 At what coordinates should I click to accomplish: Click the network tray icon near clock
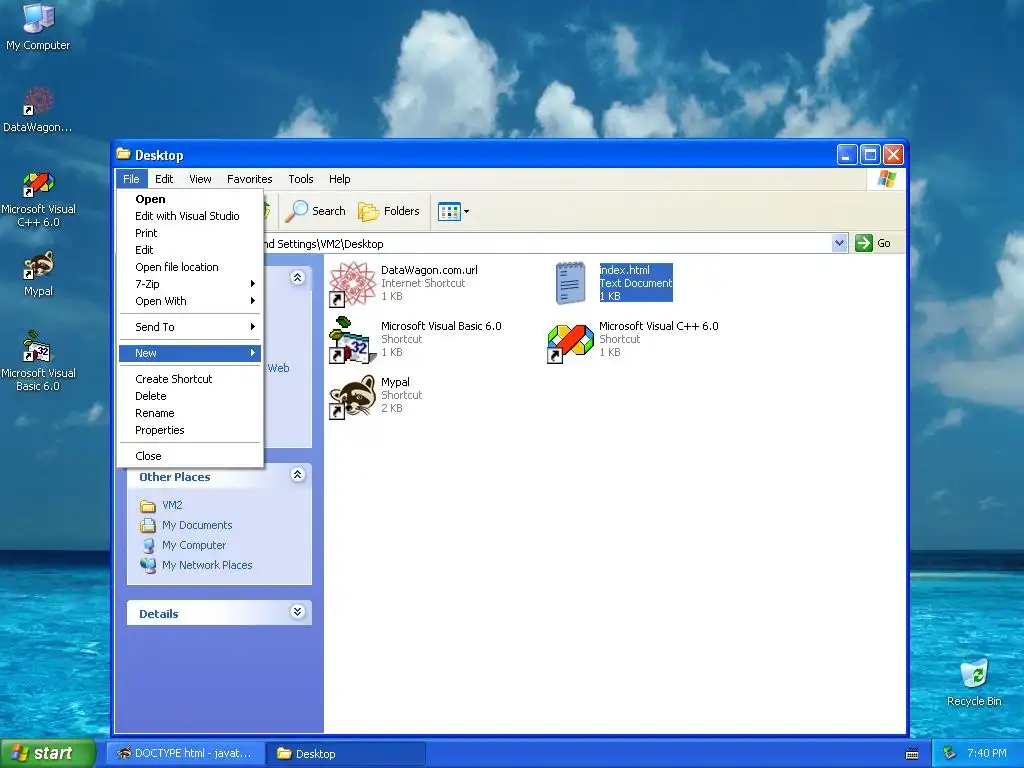point(950,754)
